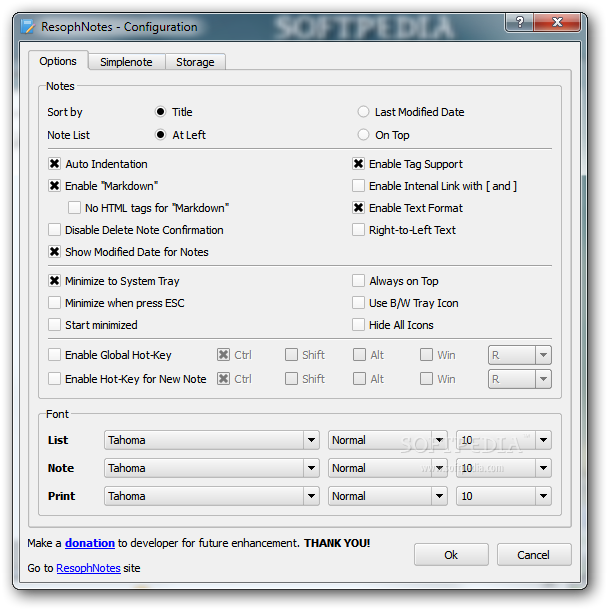Open the ResophNotes site link
Viewport: 608px width, 610px height.
click(x=88, y=568)
